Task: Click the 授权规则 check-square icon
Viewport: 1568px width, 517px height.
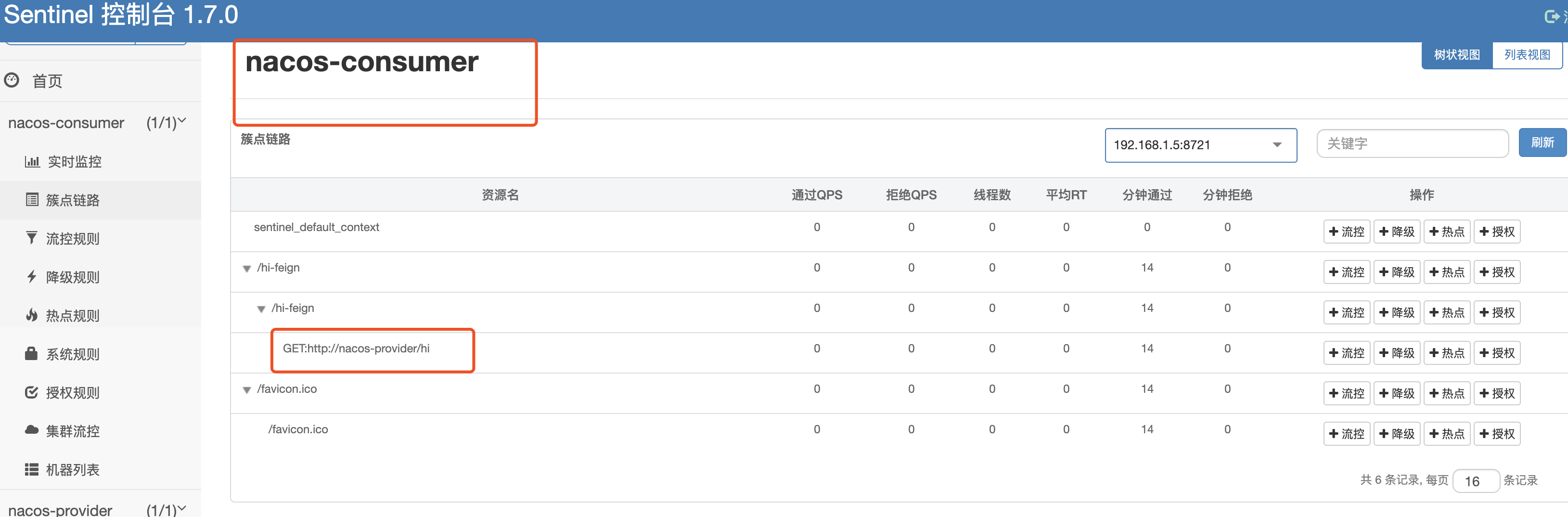Action: (32, 392)
